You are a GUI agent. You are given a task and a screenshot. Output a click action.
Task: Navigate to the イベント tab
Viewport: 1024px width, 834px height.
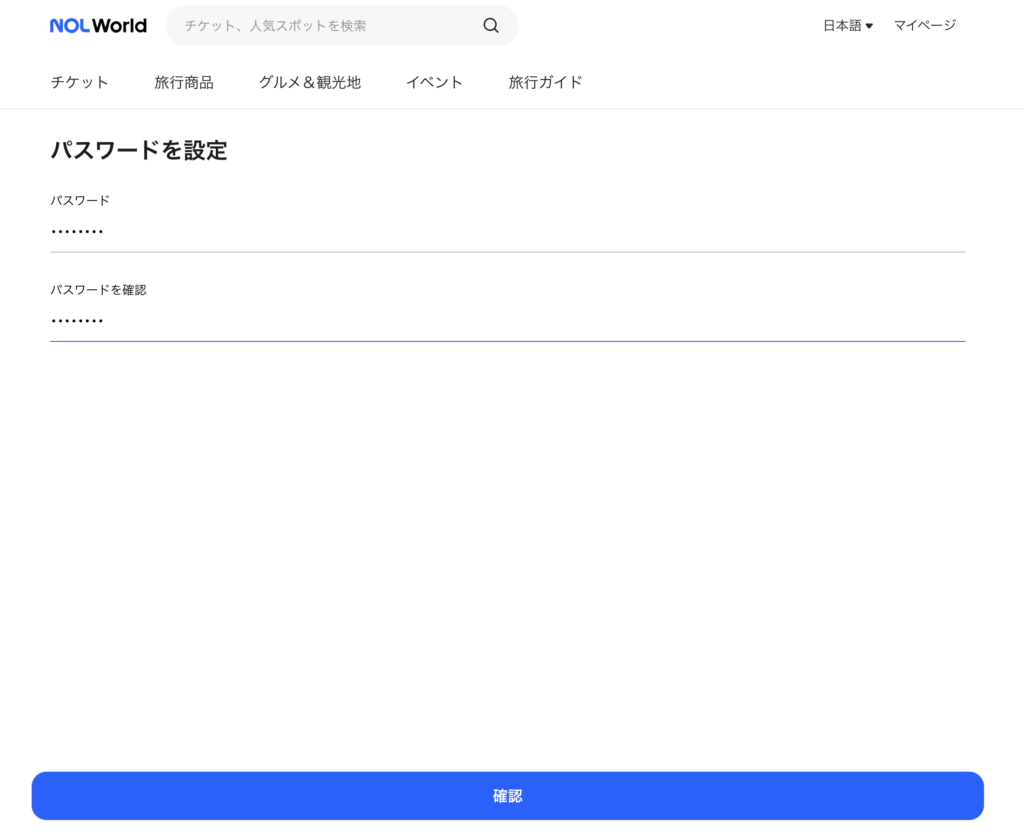coord(434,83)
